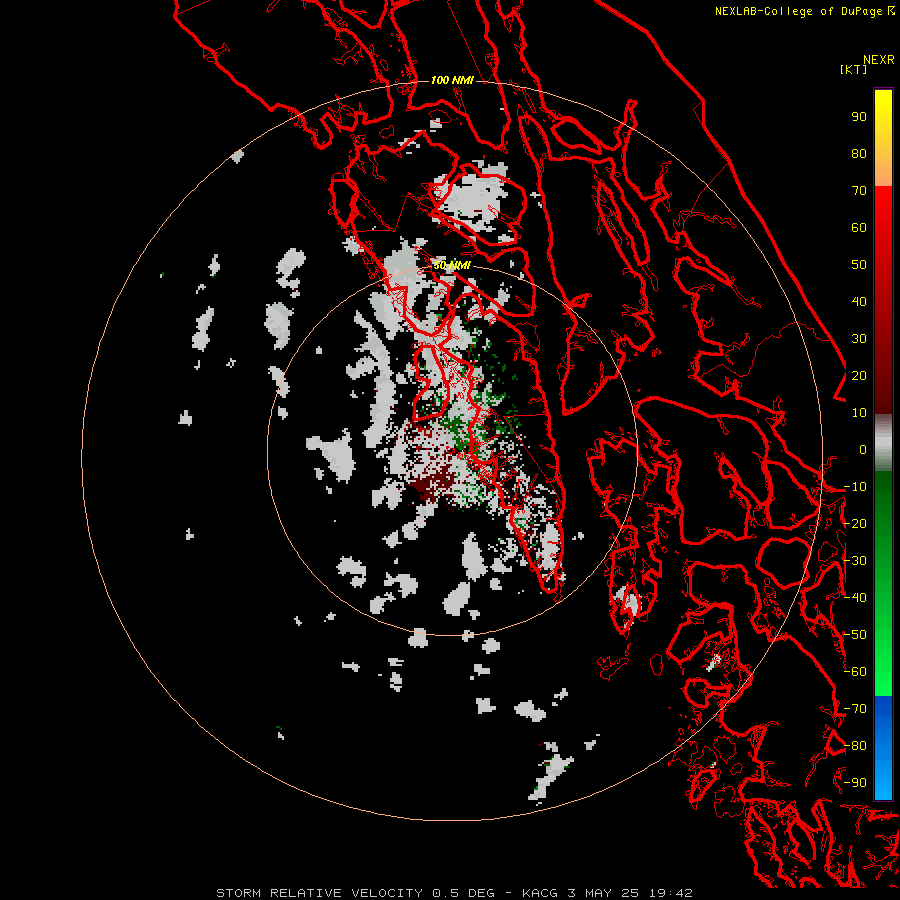The height and width of the screenshot is (900, 900).
Task: Click the "NEXLAB-College of DuPage" header text
Action: (798, 11)
